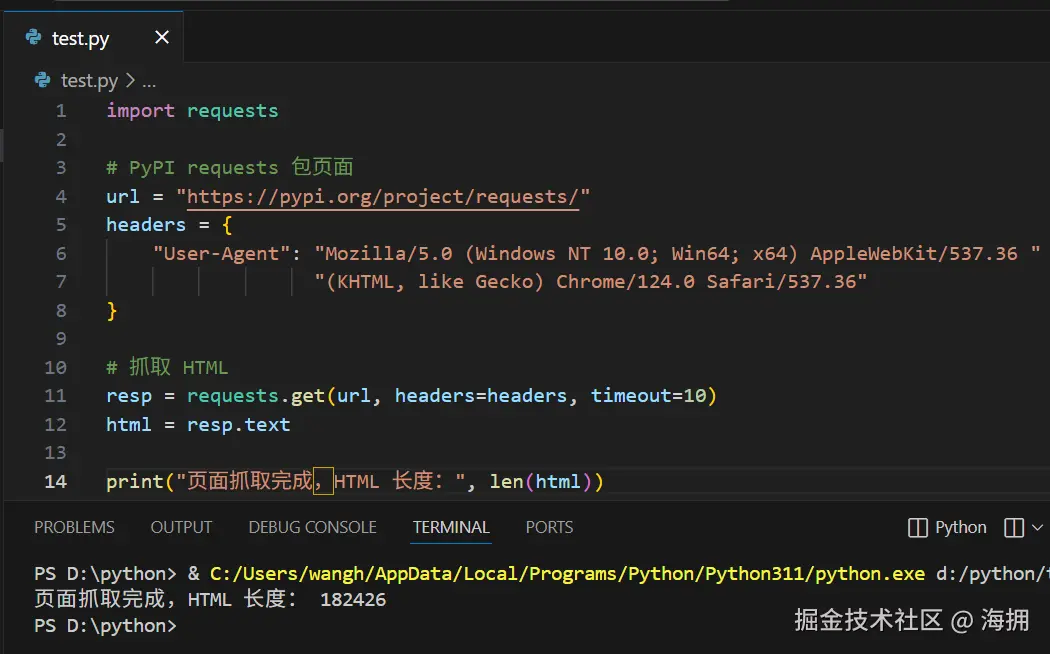
Task: Click timeout=10 argument on line 11
Action: pos(648,396)
